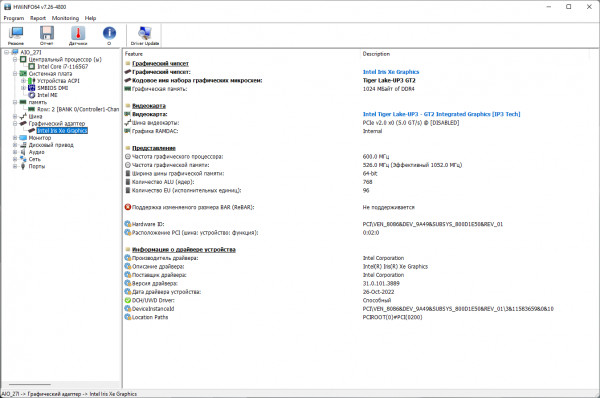This screenshot has height=398, width=600.
Task: Click the ACPI devices tree icon
Action: coord(32,81)
